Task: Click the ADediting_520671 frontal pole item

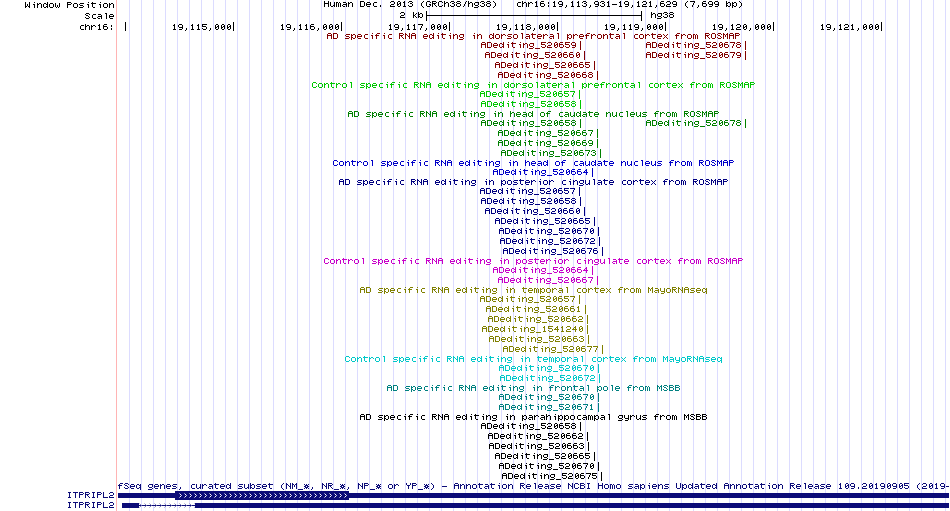Action: point(546,407)
